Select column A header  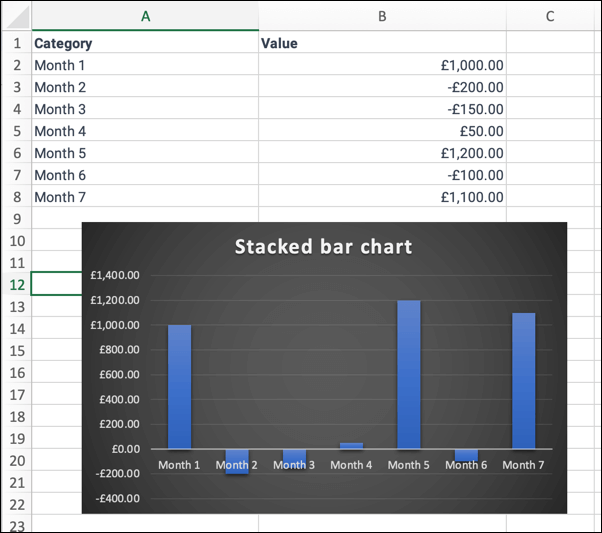point(145,16)
